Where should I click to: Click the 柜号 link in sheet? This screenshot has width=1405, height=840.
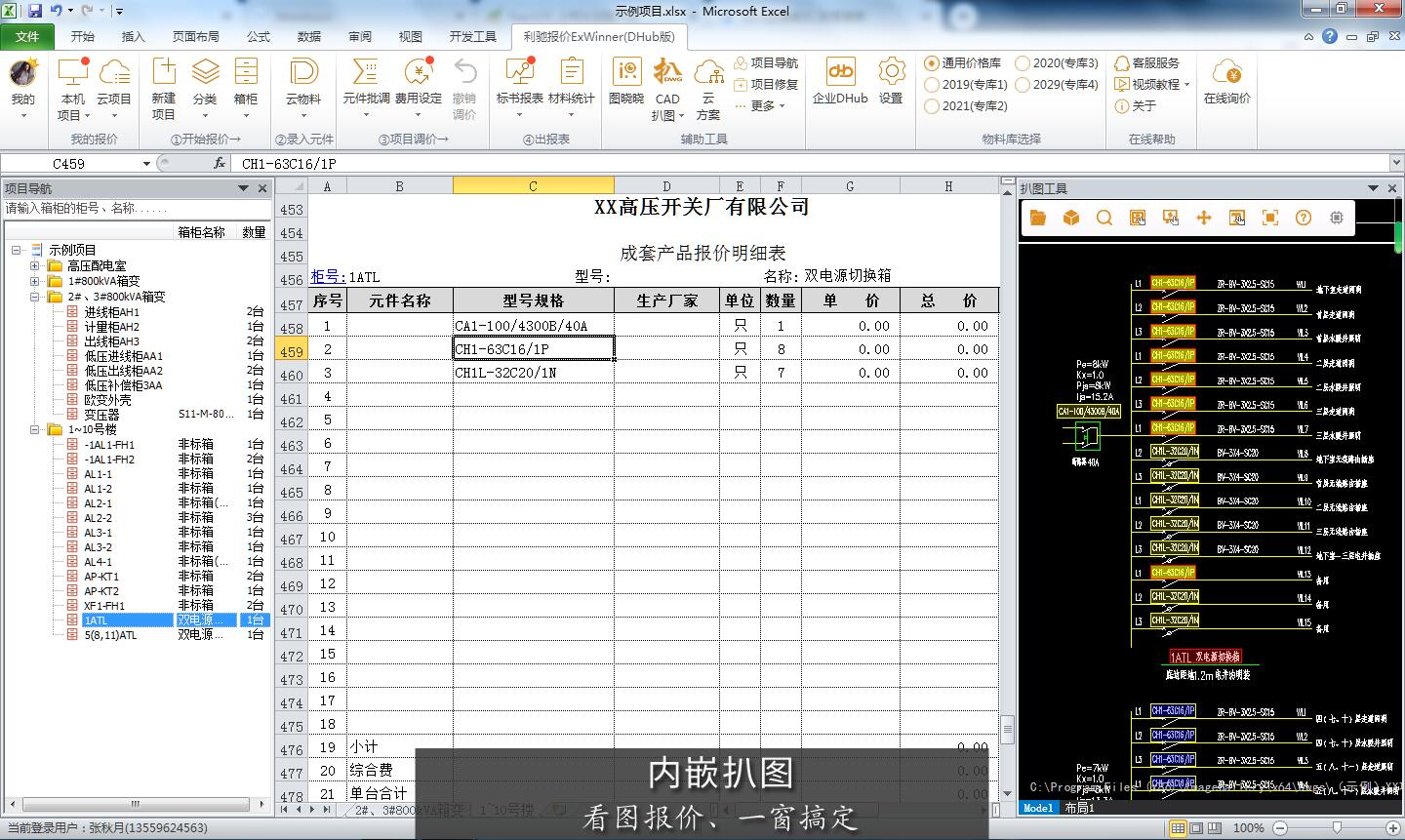point(328,276)
